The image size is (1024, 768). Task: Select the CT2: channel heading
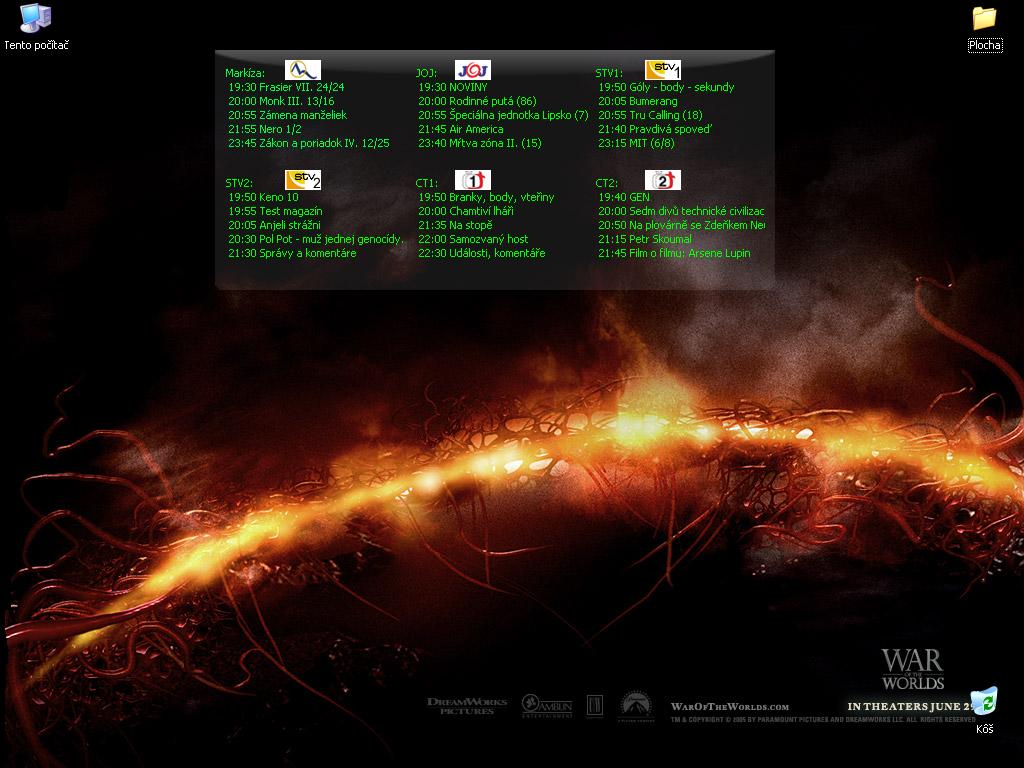click(606, 183)
